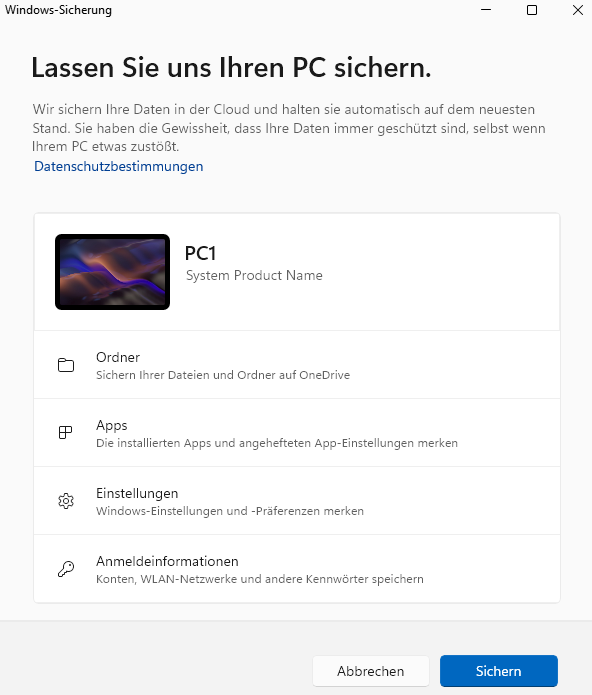Click the key icon for Anmeldeinformationen
Screen dimensions: 592x695
pyautogui.click(x=66, y=569)
